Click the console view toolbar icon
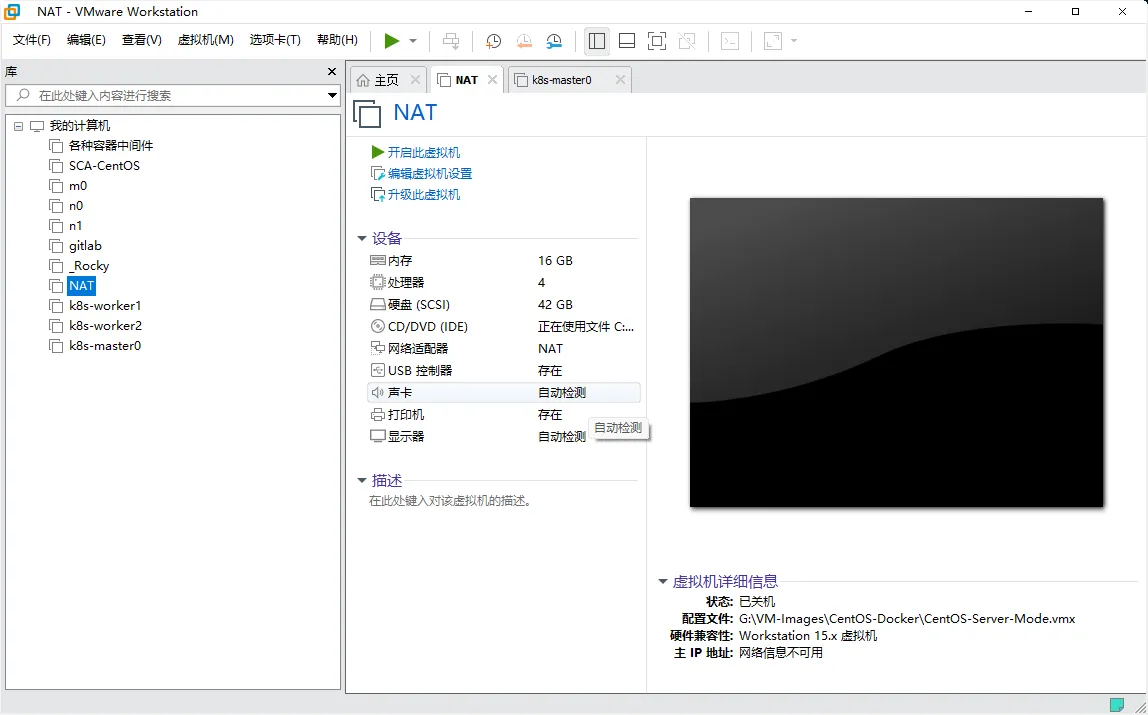The width and height of the screenshot is (1148, 715). 730,41
